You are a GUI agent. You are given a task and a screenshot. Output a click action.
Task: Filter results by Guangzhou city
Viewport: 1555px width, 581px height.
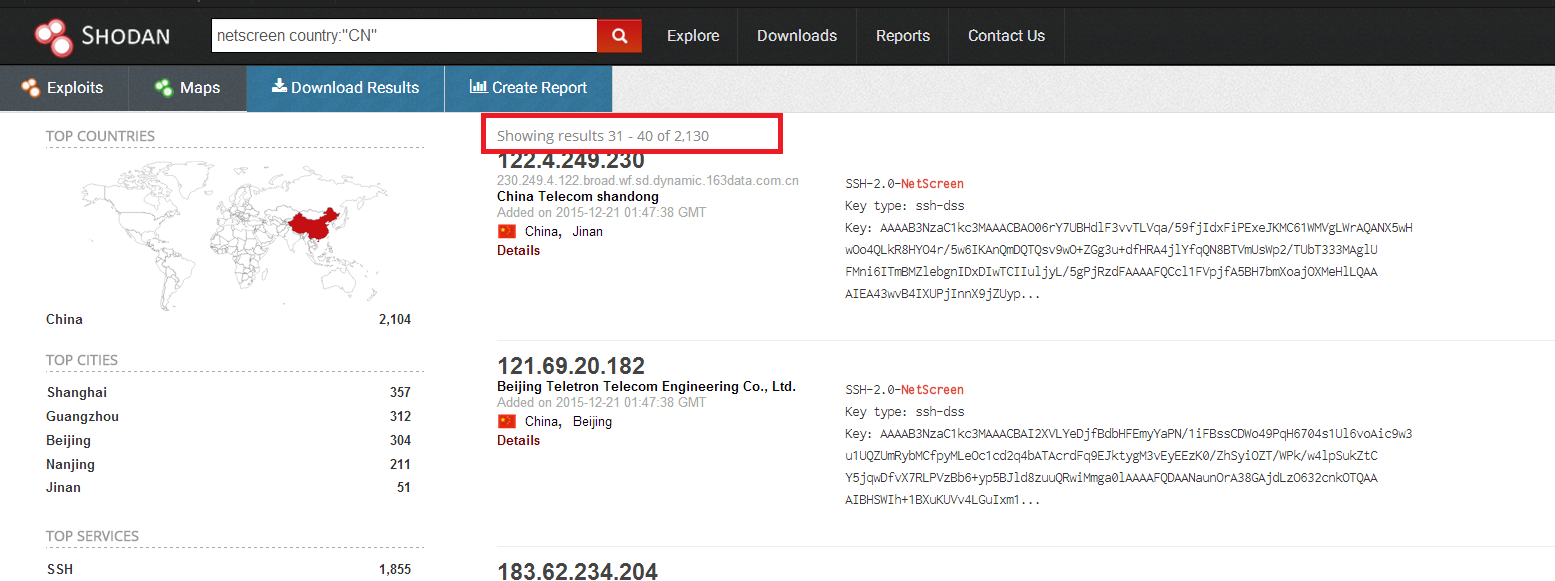tap(82, 416)
